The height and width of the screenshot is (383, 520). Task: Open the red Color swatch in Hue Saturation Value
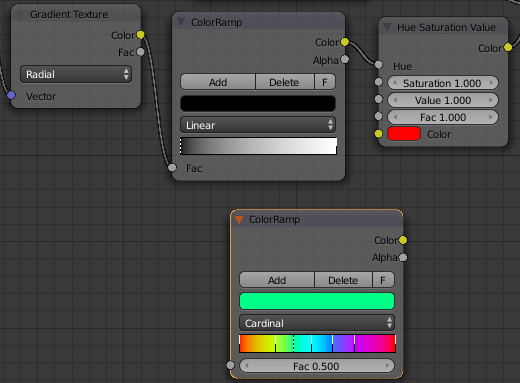coord(404,134)
